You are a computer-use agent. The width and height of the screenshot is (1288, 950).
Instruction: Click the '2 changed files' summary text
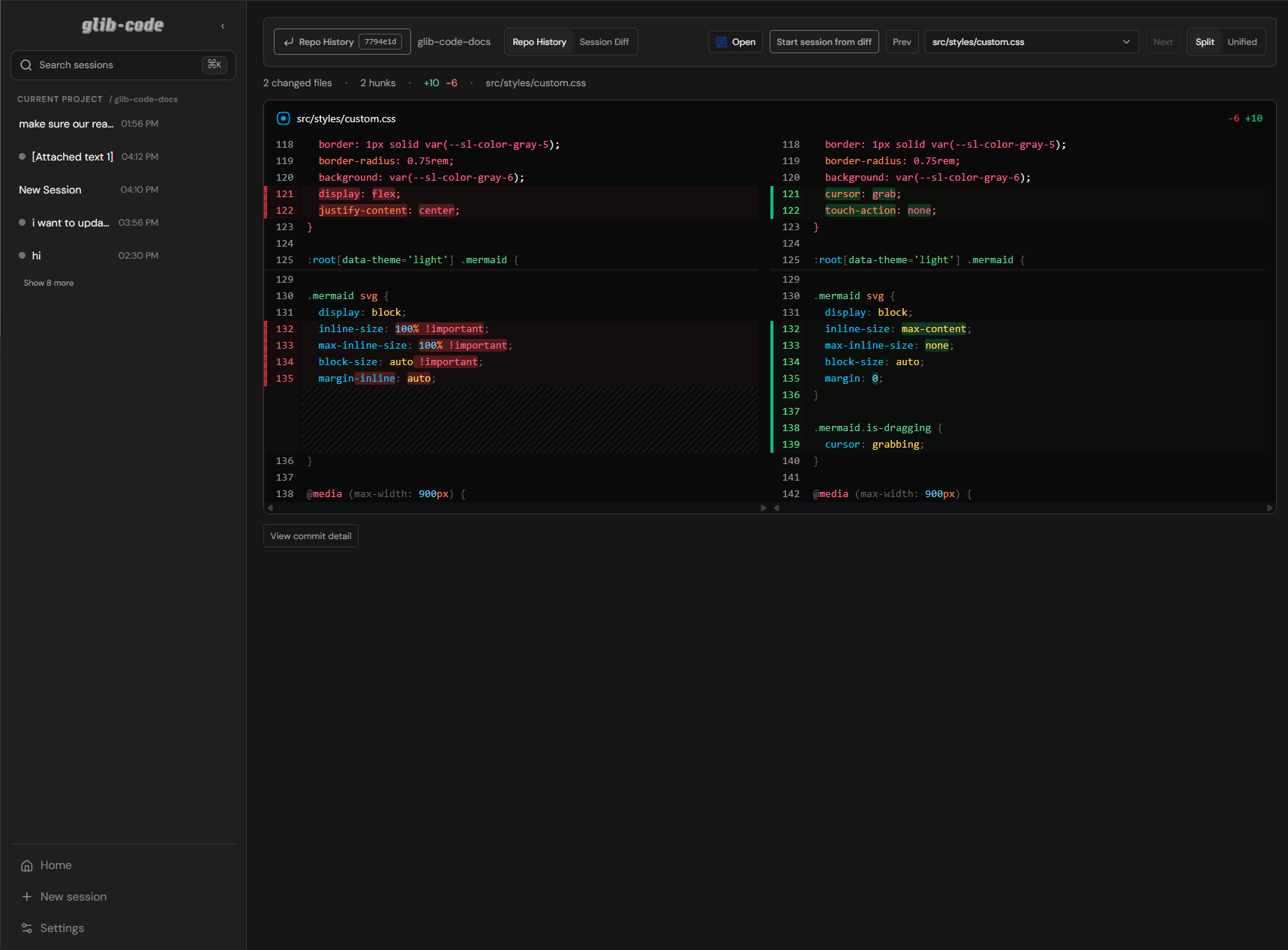(x=297, y=83)
